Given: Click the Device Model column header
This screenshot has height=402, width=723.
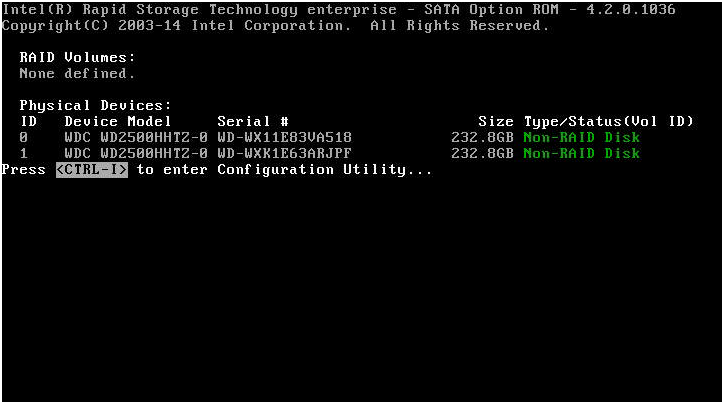Looking at the screenshot, I should 118,121.
